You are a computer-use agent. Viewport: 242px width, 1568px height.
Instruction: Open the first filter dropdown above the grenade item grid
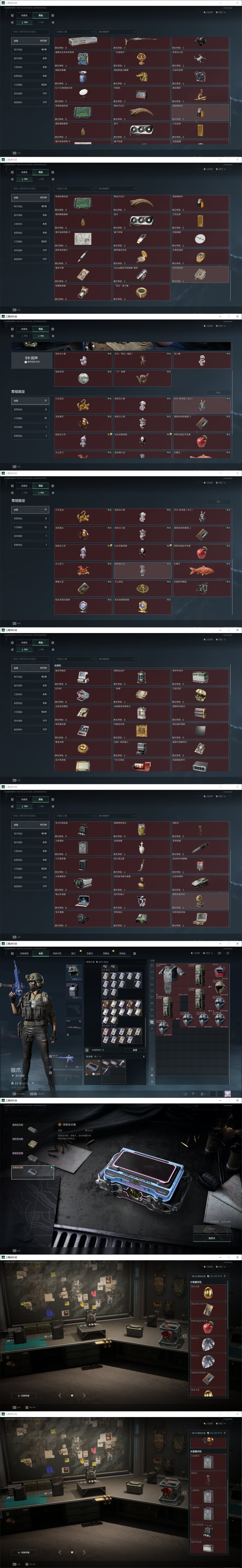[x=75, y=816]
